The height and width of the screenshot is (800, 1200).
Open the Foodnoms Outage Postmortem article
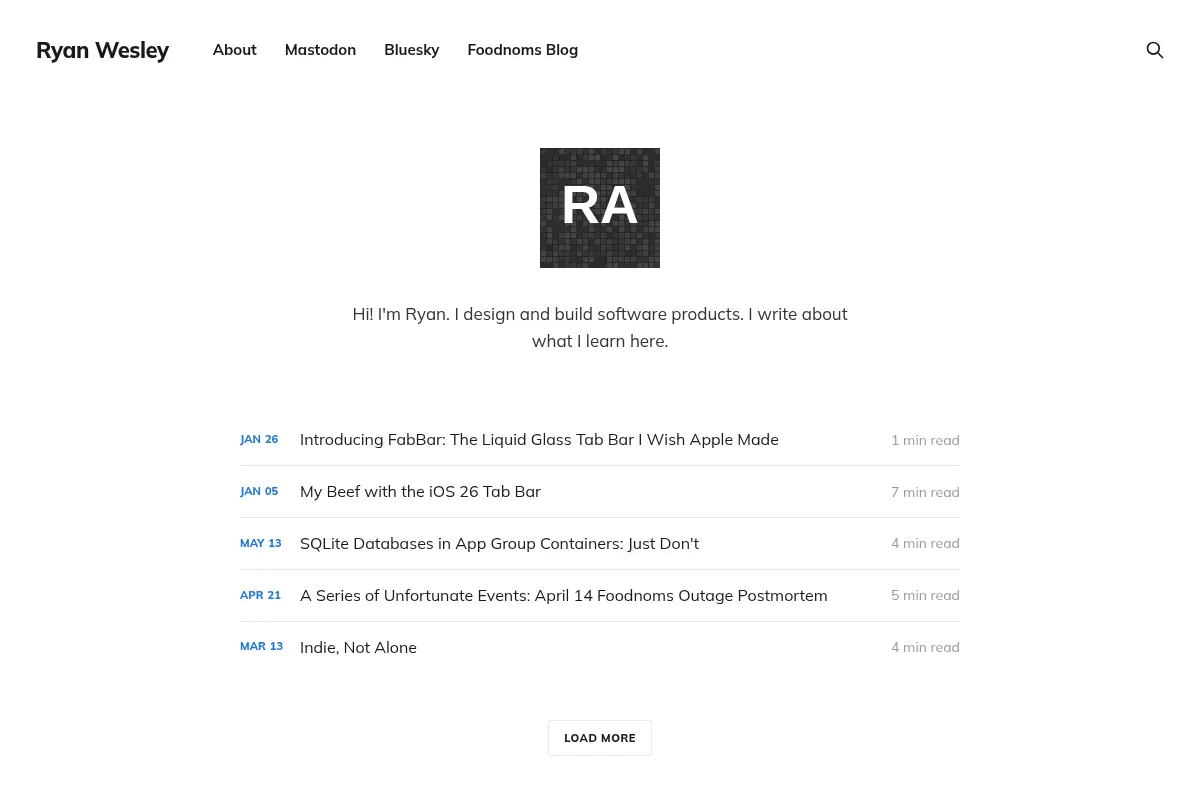(x=564, y=596)
